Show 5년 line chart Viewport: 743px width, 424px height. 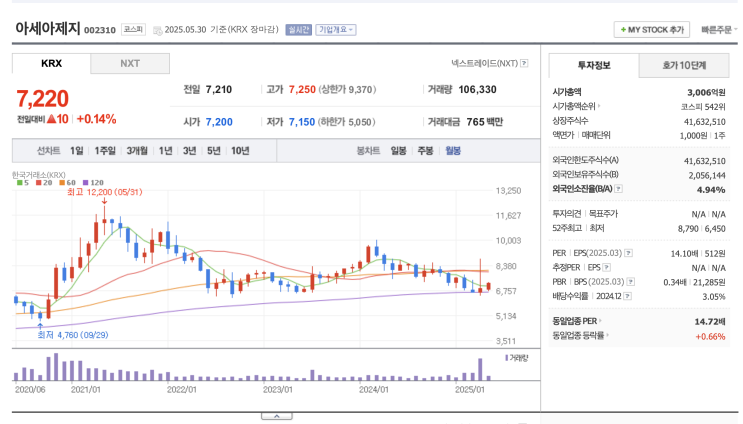point(214,151)
